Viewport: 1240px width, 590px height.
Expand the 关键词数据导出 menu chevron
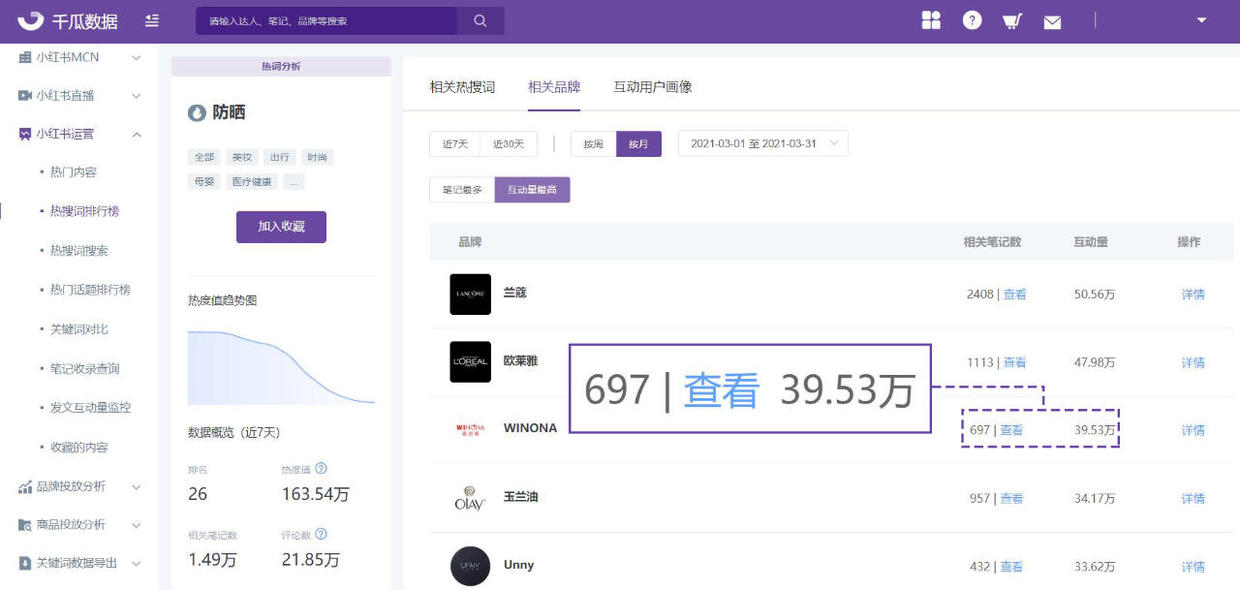tap(137, 563)
